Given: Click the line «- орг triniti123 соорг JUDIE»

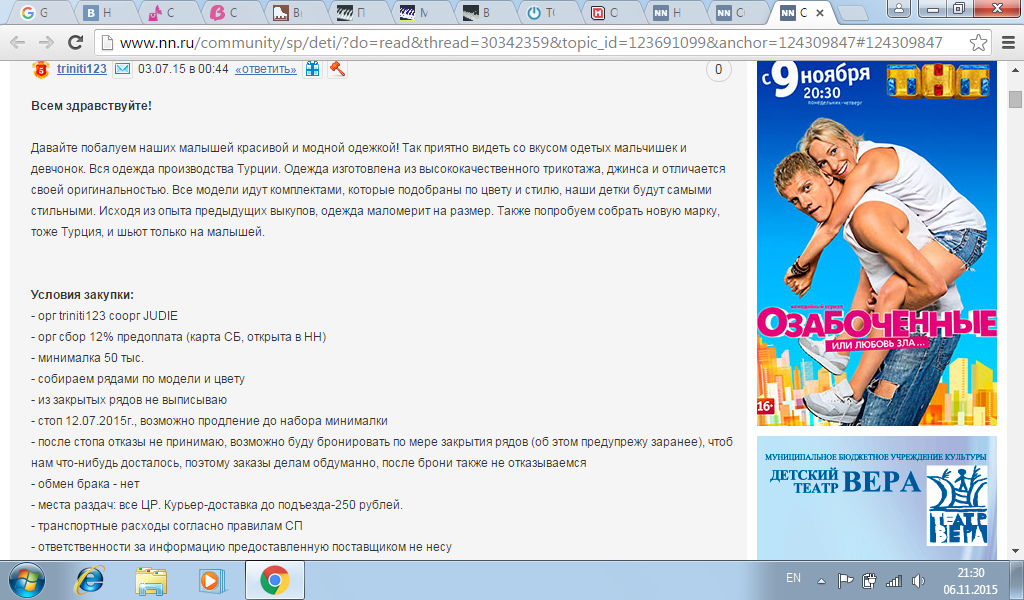Looking at the screenshot, I should point(104,316).
